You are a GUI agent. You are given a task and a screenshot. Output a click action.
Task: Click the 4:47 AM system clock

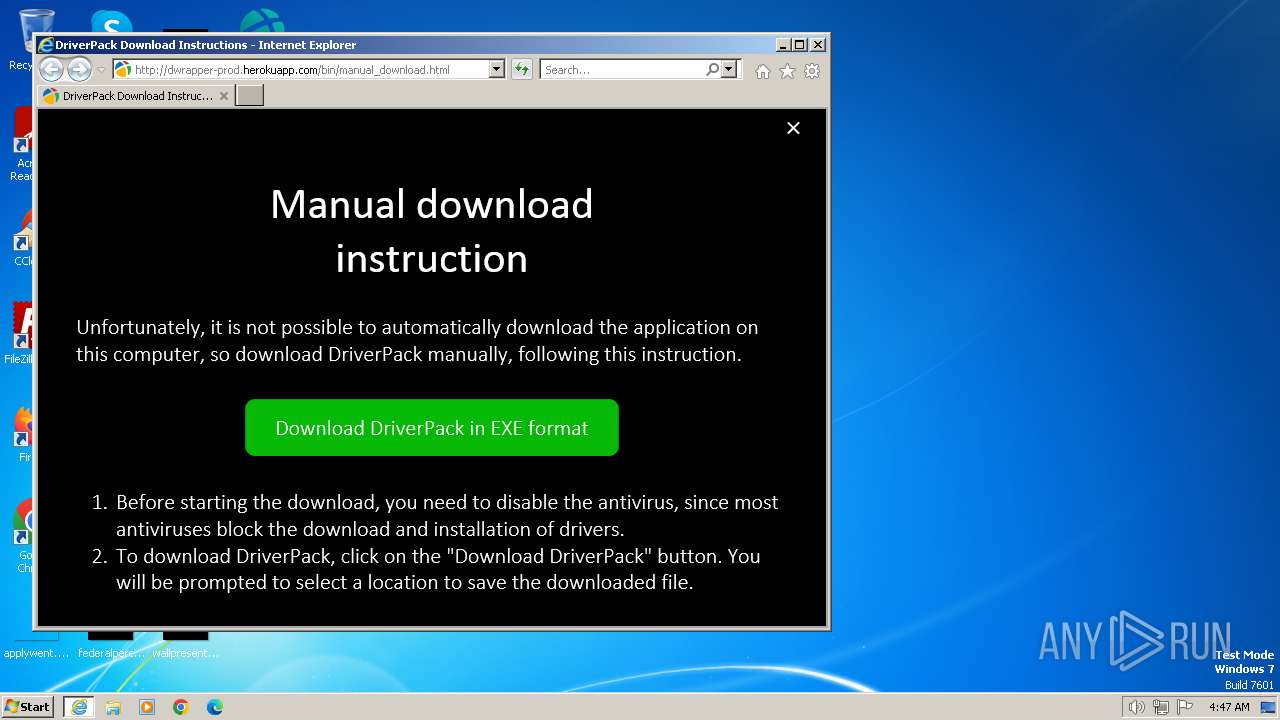click(x=1229, y=707)
